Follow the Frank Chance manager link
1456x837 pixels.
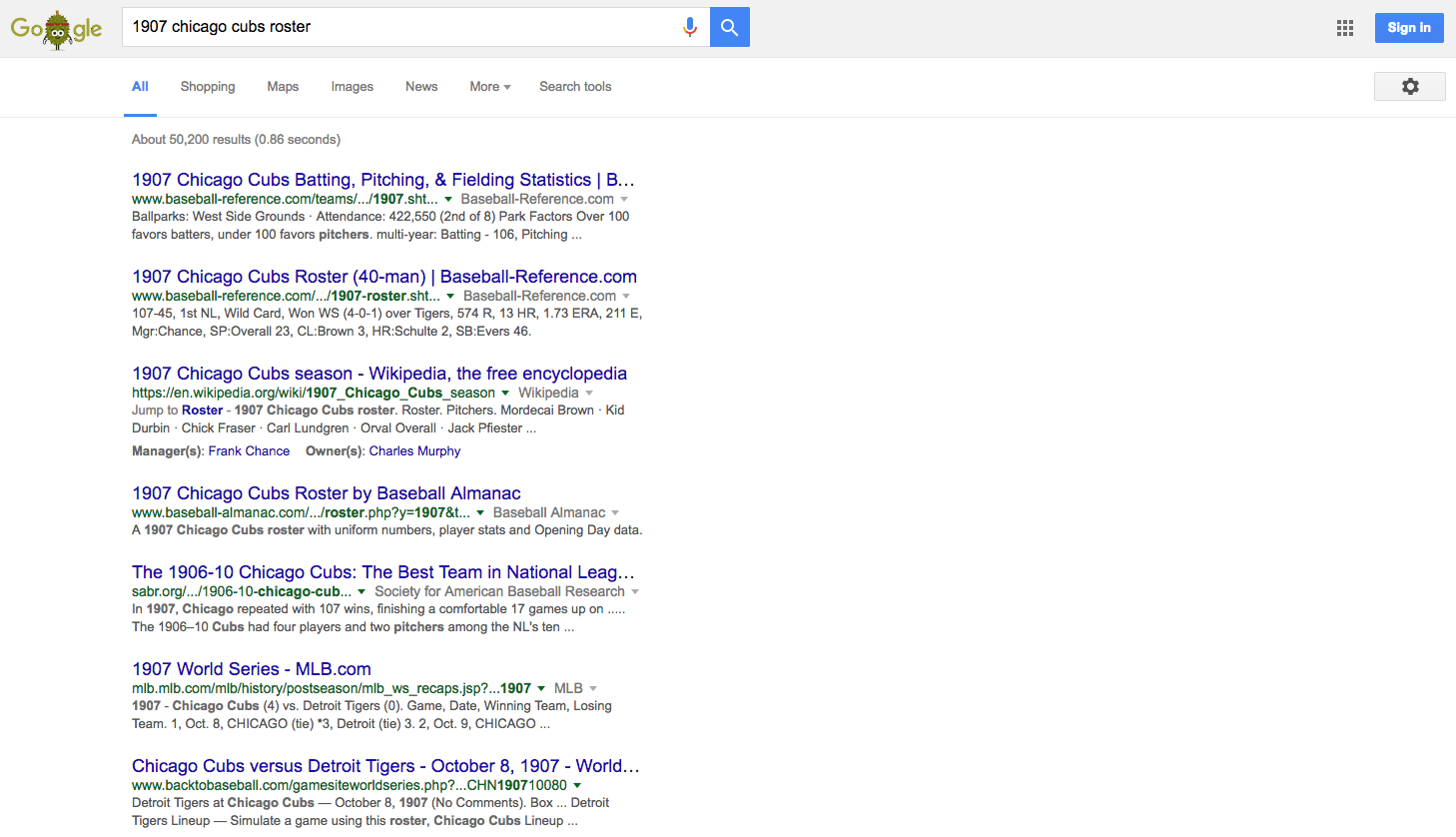tap(249, 451)
